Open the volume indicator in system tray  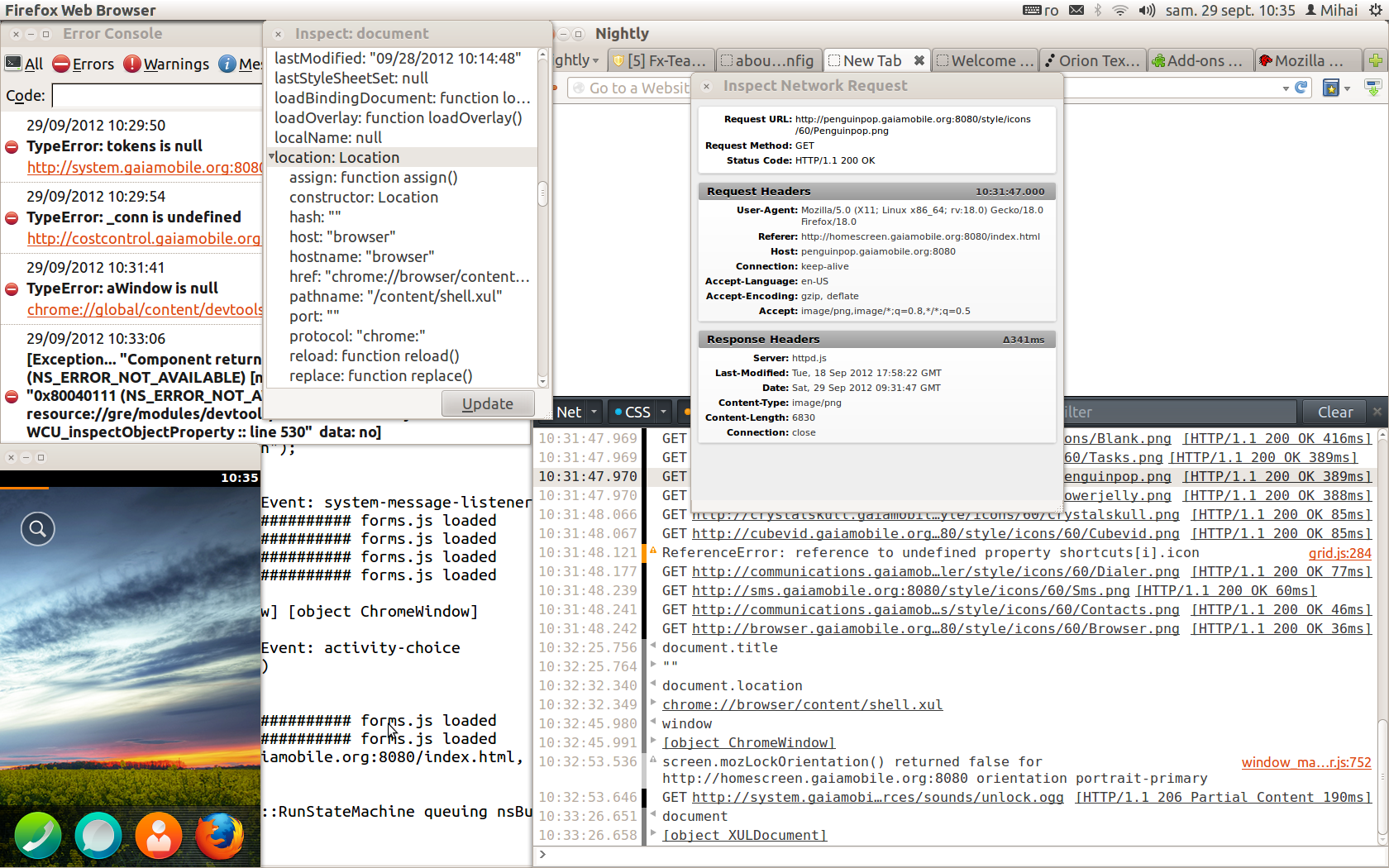1147,10
